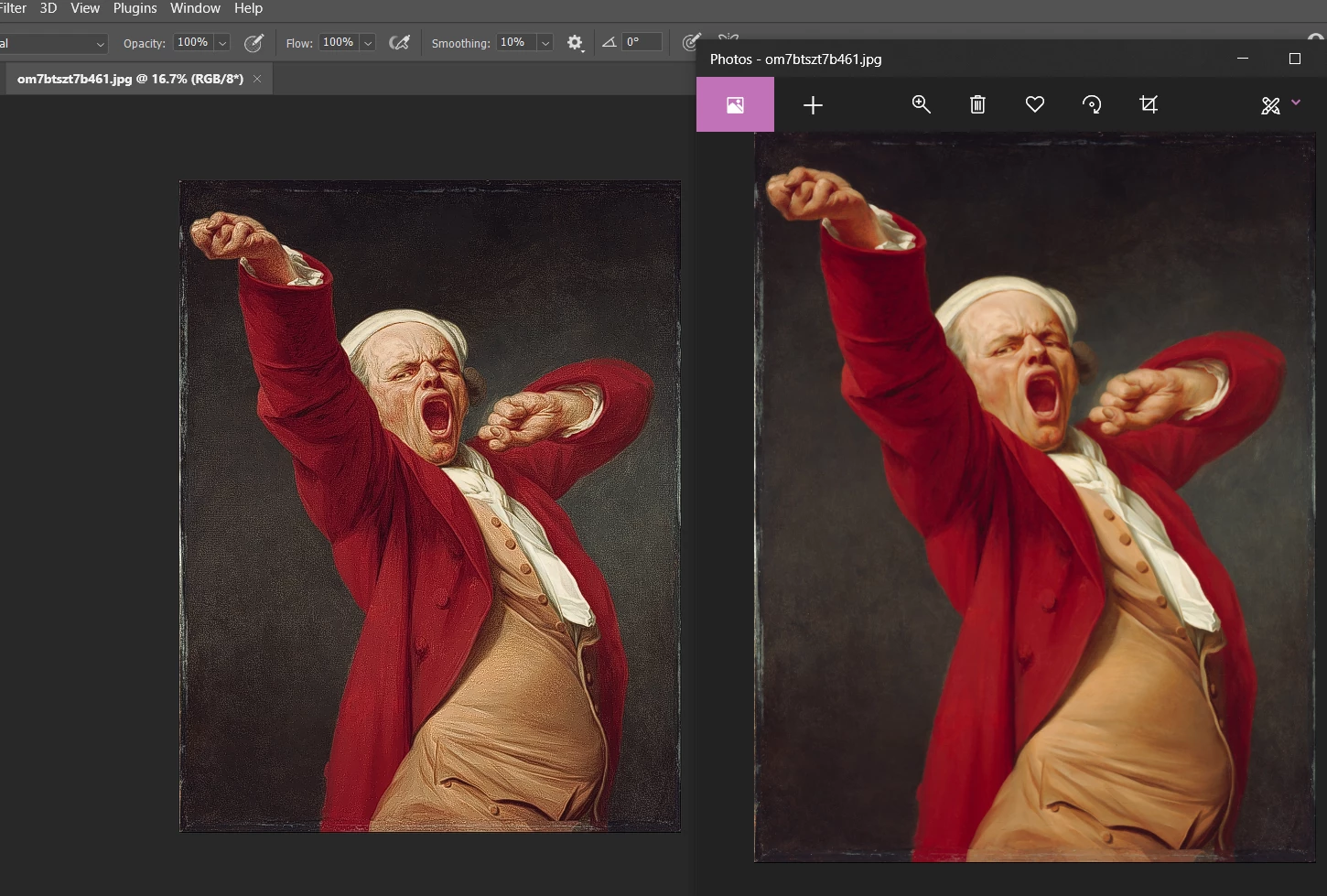Click the brush angle icon
Screen dimensions: 1327x896
609,42
